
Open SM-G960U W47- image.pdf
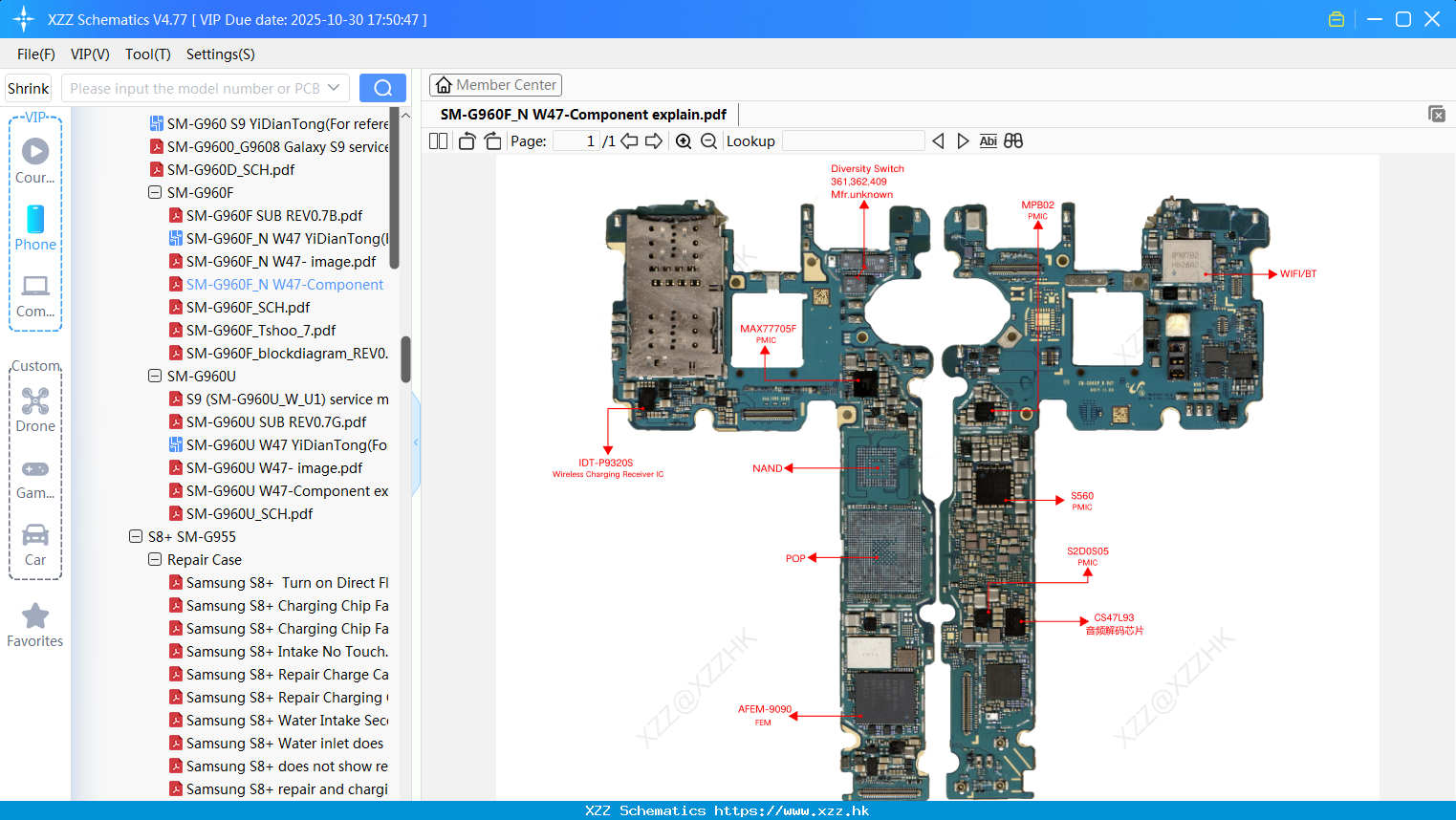(274, 467)
